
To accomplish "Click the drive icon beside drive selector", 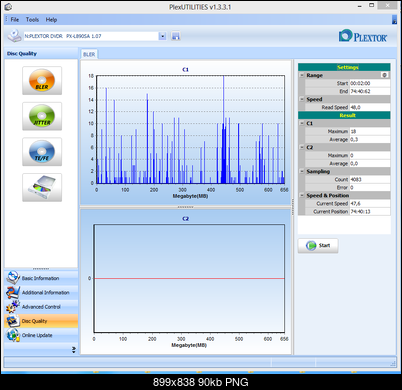I will point(14,36).
